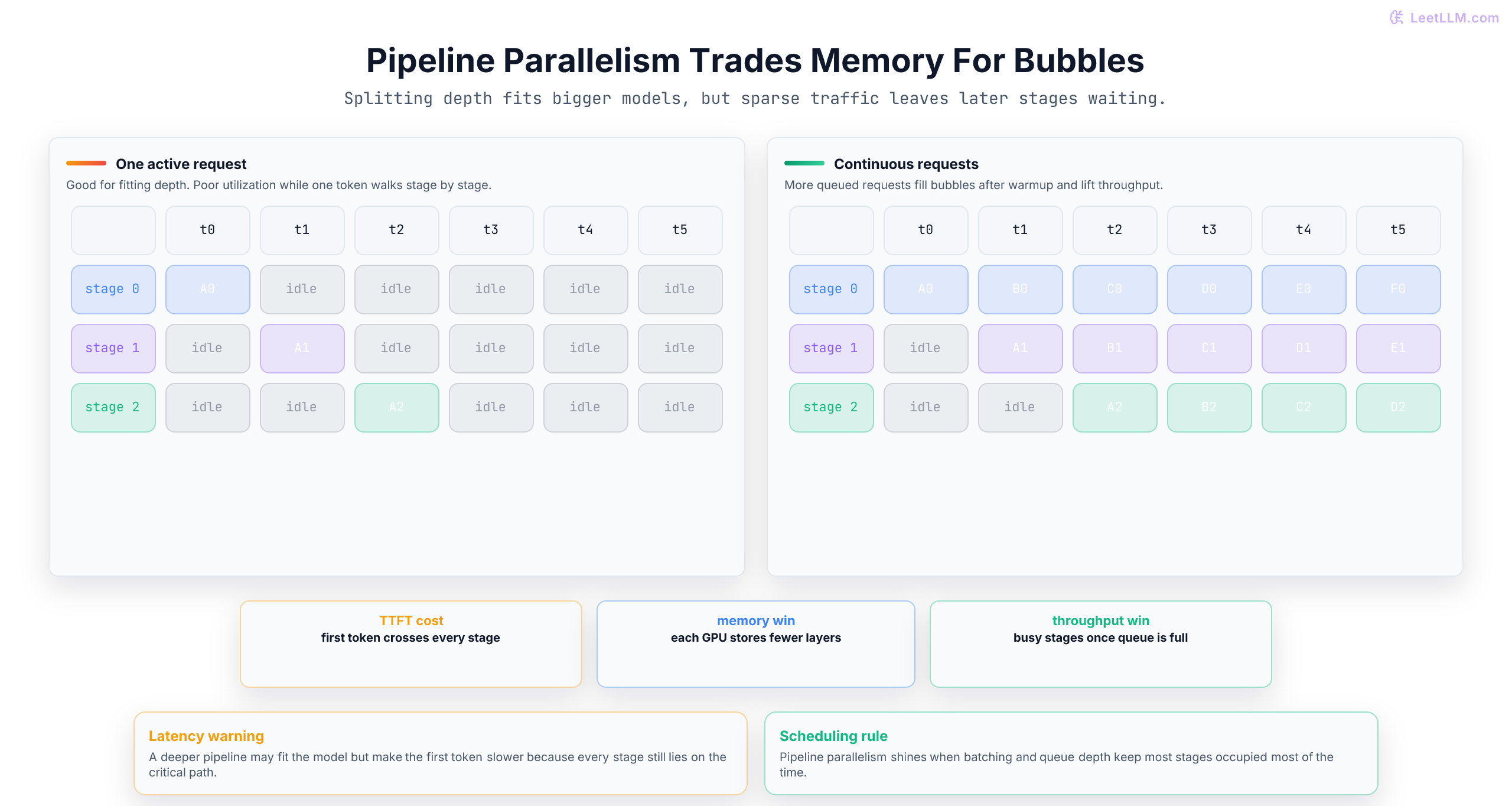Select 'stage 0' label in Continuous requests panel
This screenshot has height=806, width=1512.
[x=832, y=289]
